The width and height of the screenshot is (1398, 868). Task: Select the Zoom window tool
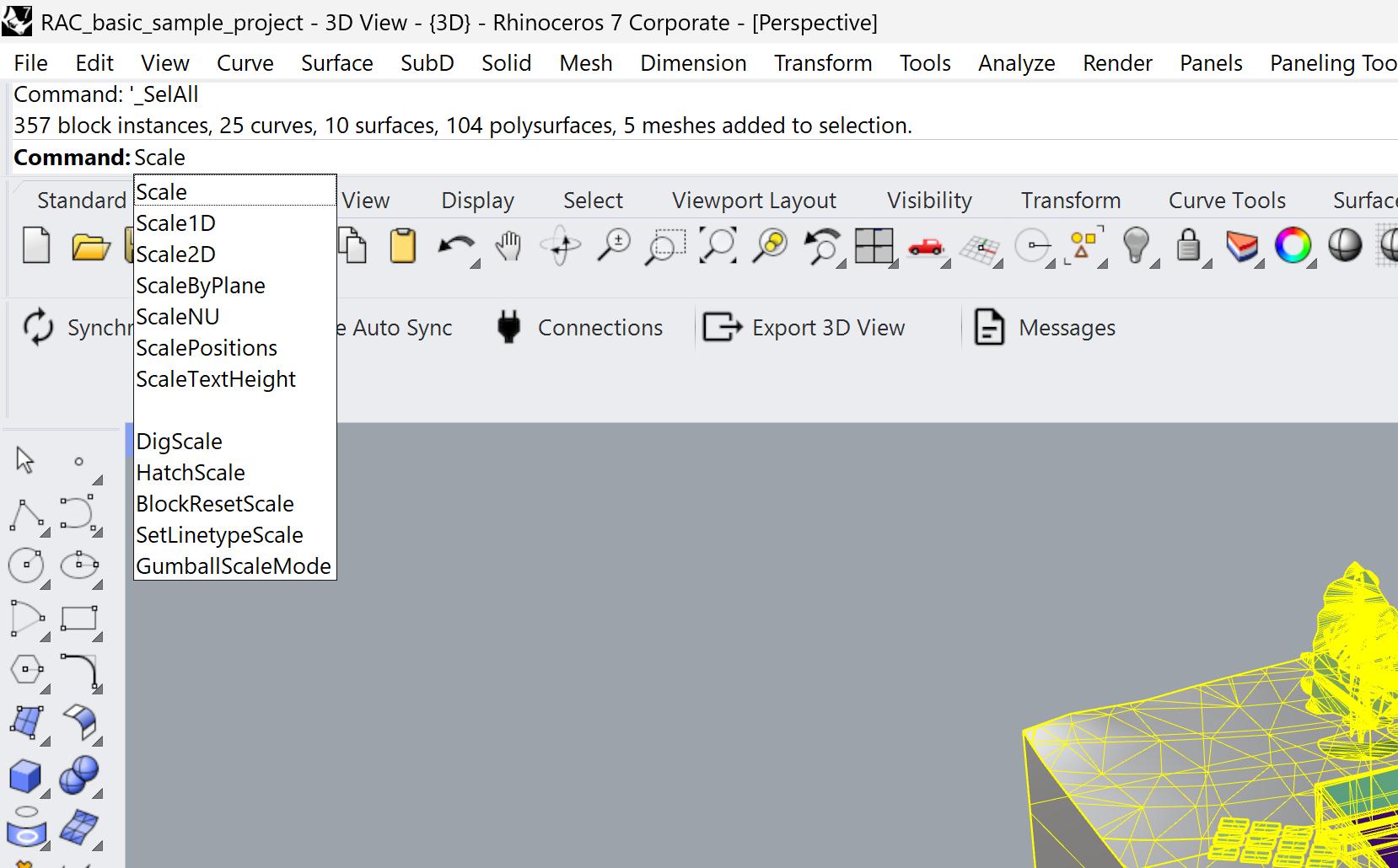pyautogui.click(x=665, y=246)
